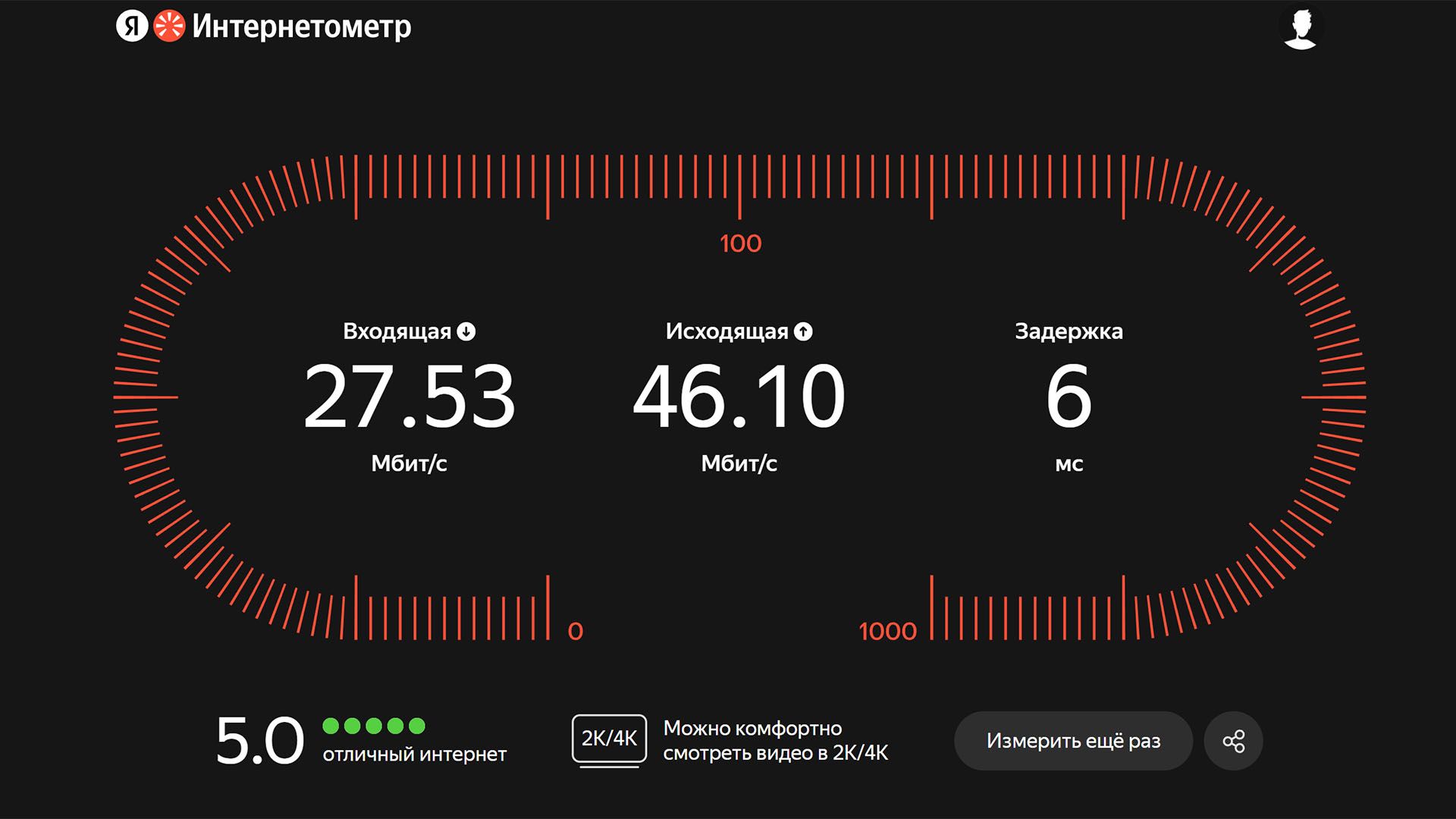Click the "Входящая" label
The image size is (1456, 819).
pyautogui.click(x=397, y=331)
